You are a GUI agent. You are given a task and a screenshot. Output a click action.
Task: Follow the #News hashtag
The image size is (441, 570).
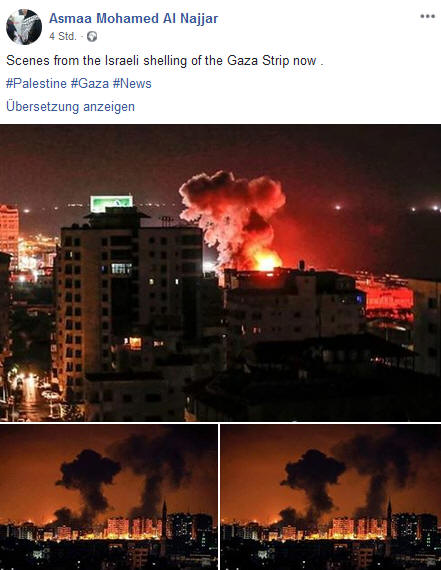[132, 84]
